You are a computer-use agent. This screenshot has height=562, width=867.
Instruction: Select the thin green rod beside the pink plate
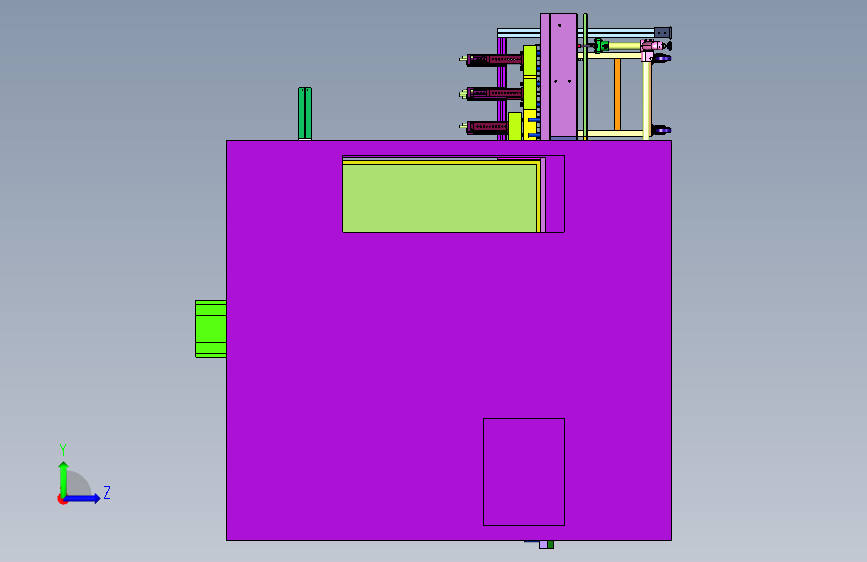[x=585, y=76]
